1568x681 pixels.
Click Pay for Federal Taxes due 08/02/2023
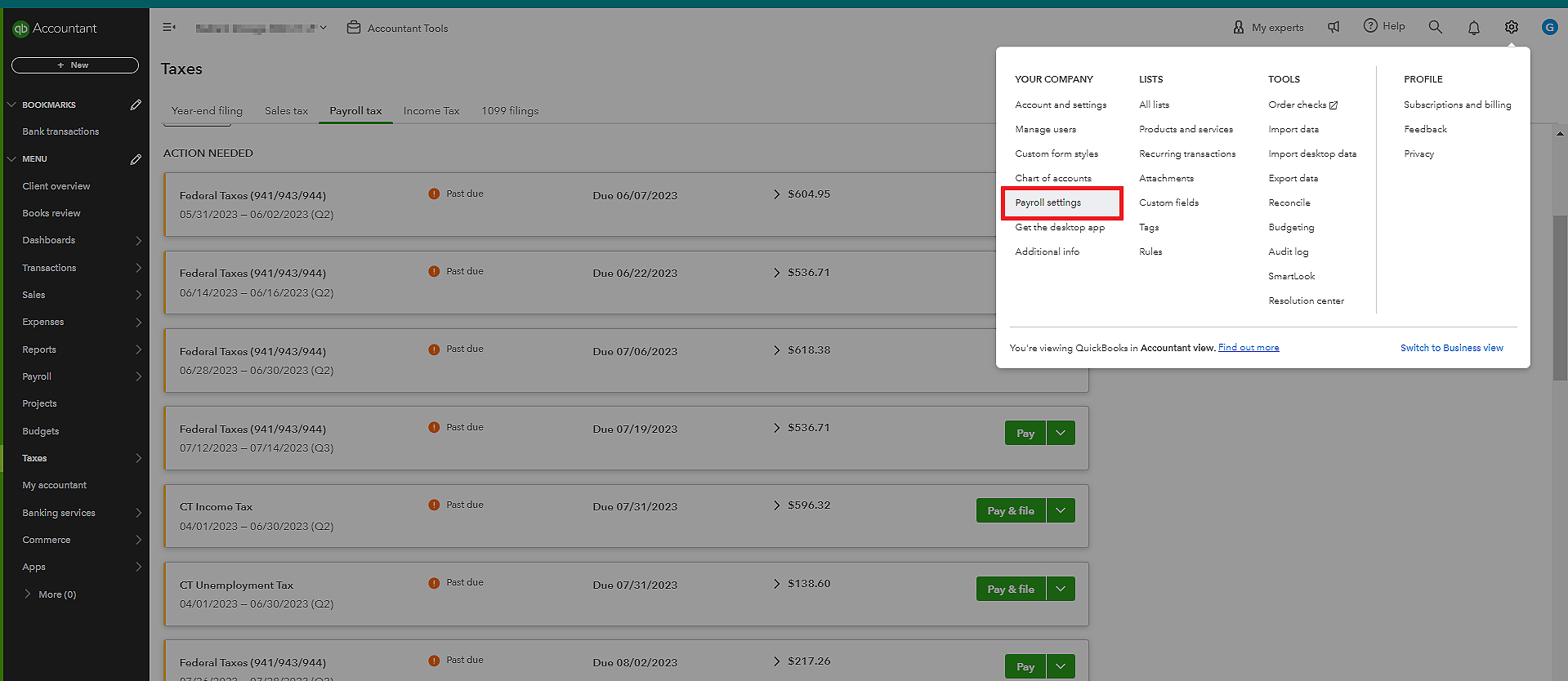[1025, 666]
